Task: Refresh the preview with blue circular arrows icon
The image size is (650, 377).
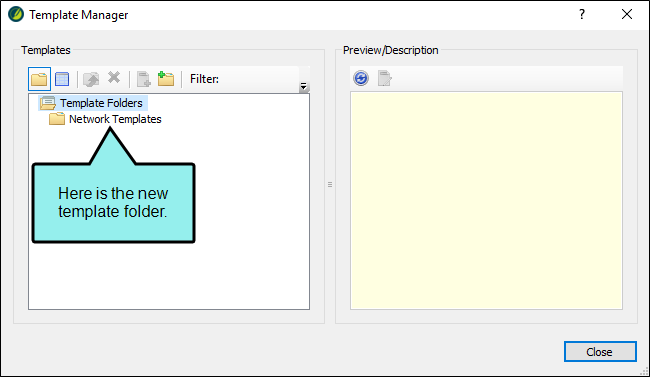Action: (x=361, y=78)
